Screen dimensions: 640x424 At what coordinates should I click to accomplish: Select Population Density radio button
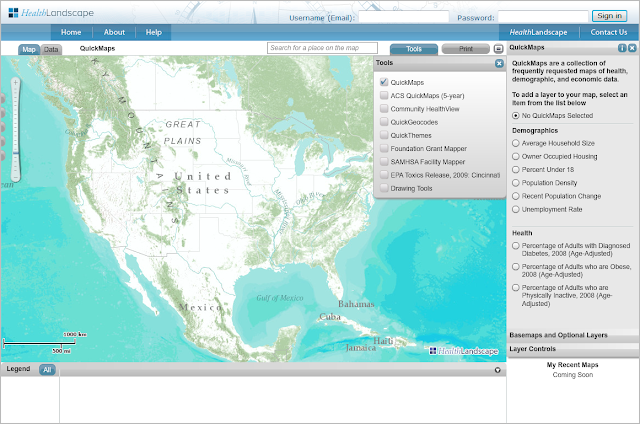point(516,183)
